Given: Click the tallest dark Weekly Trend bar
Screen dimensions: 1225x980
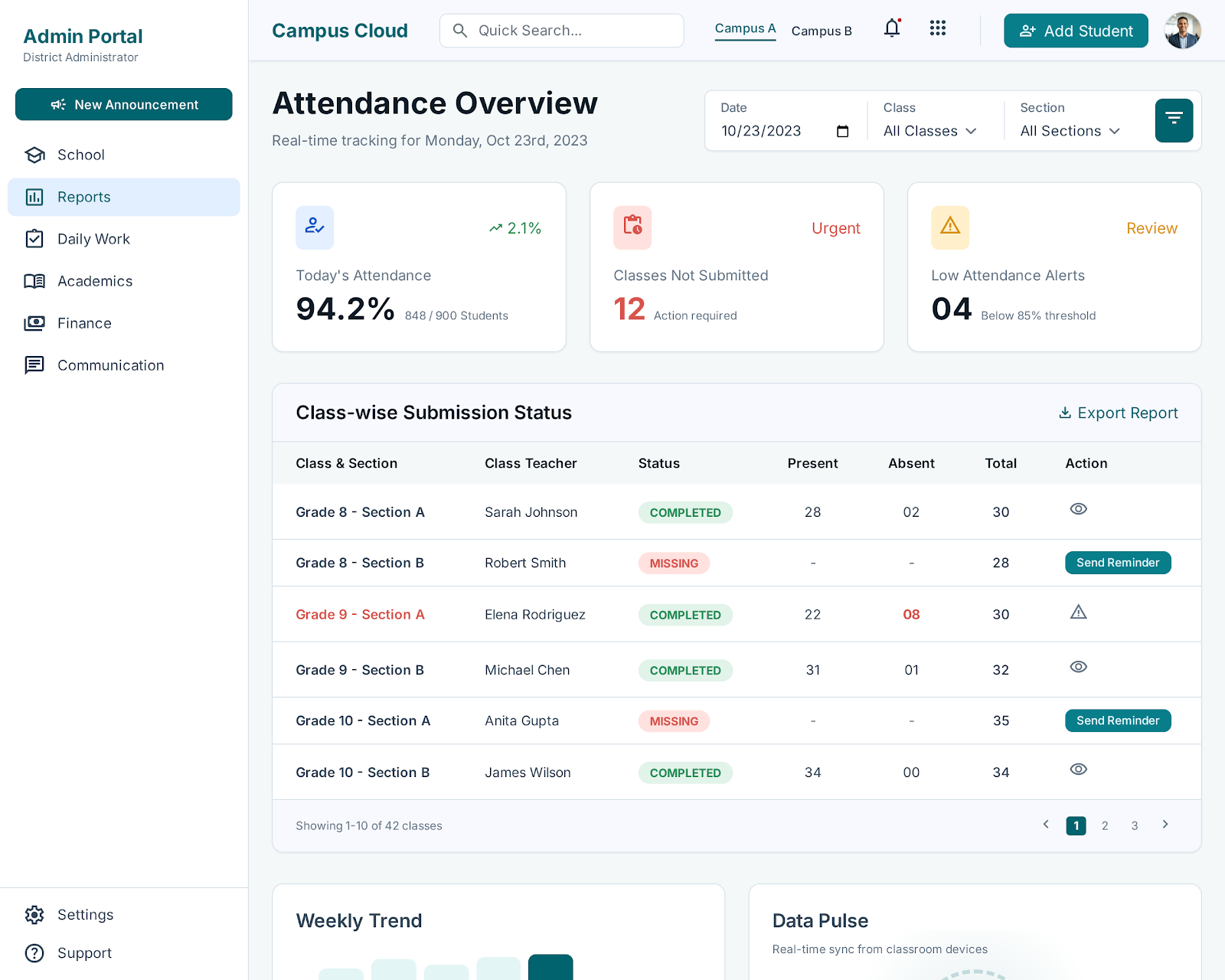Looking at the screenshot, I should click(x=550, y=967).
